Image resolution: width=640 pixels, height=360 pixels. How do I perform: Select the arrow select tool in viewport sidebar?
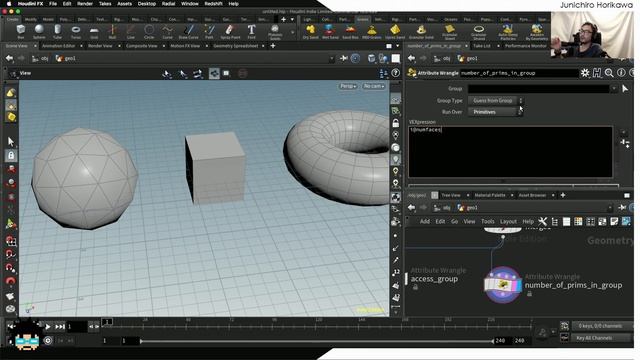[11, 142]
